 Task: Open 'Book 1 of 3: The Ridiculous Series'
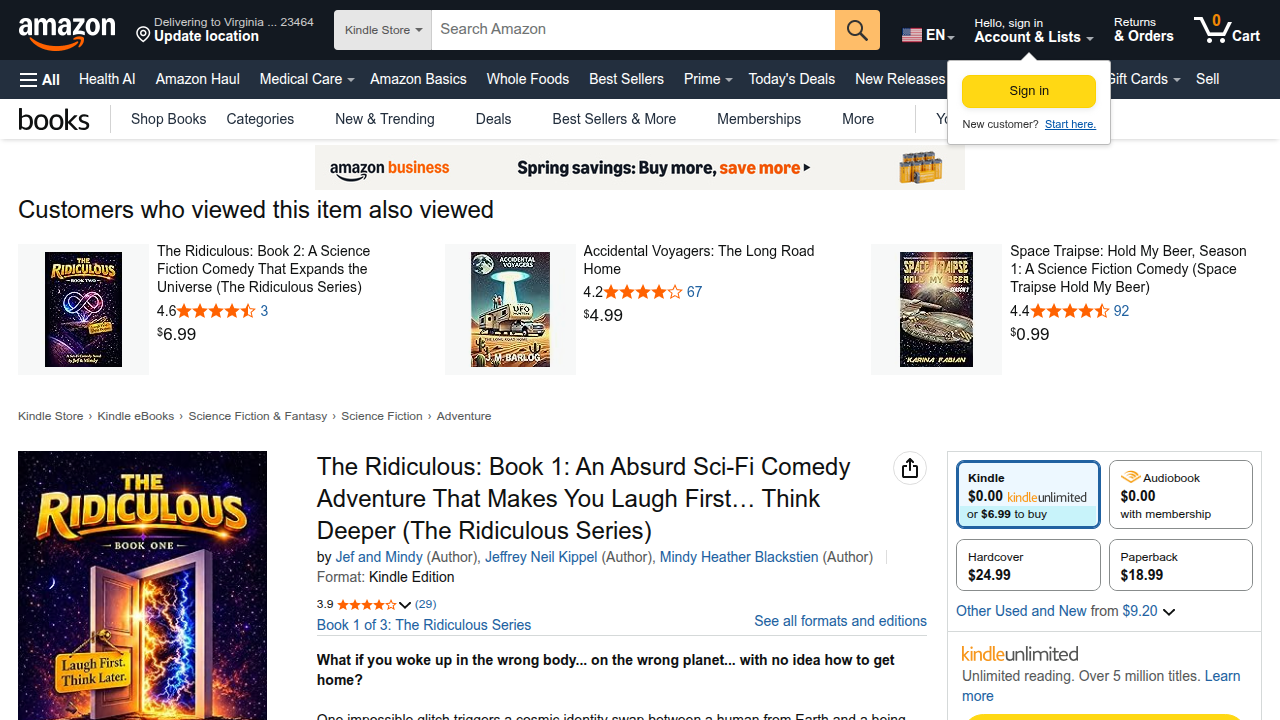click(x=424, y=625)
